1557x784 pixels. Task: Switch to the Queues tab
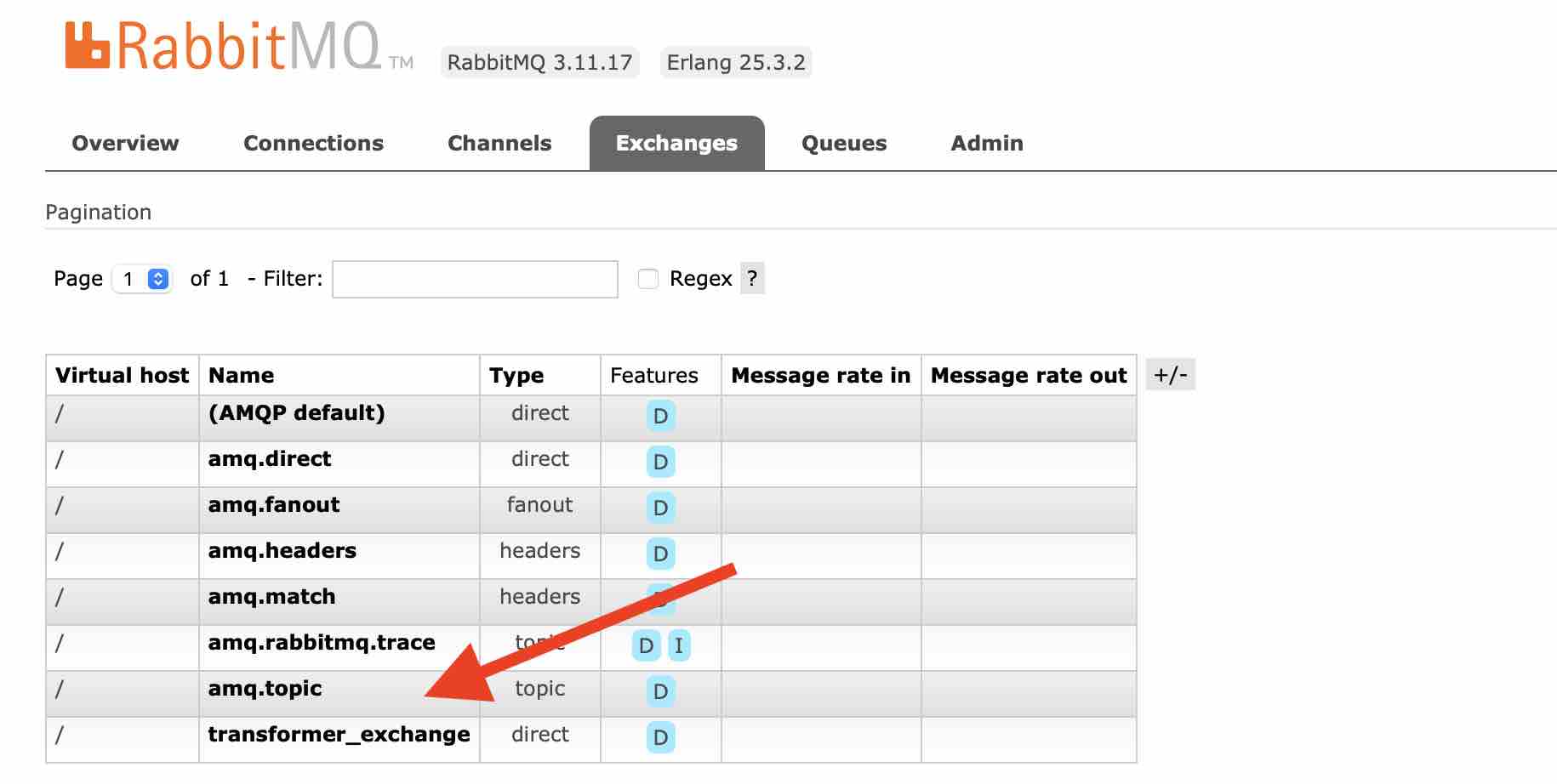tap(843, 143)
